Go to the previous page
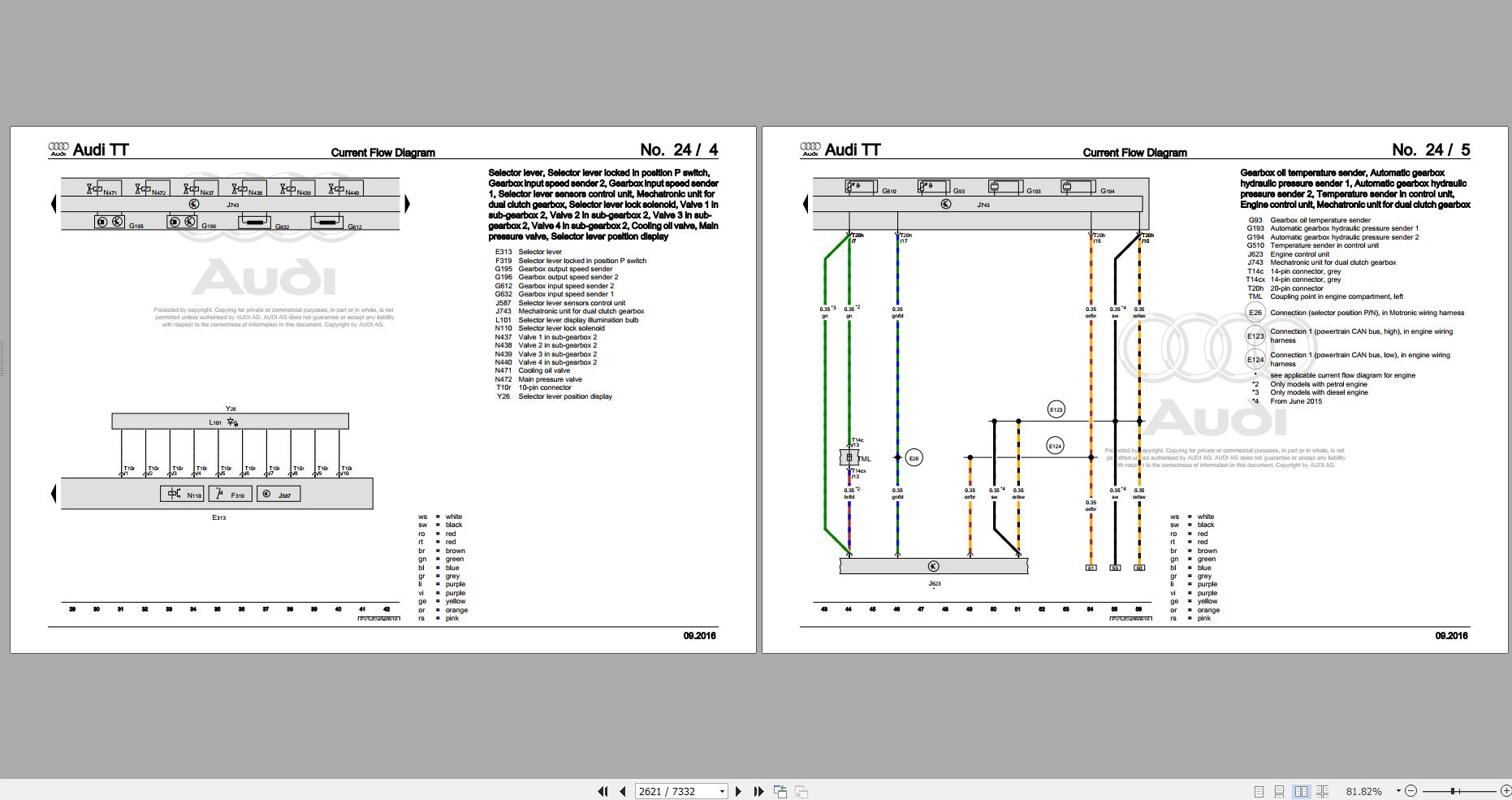The height and width of the screenshot is (800, 1512). [x=623, y=791]
